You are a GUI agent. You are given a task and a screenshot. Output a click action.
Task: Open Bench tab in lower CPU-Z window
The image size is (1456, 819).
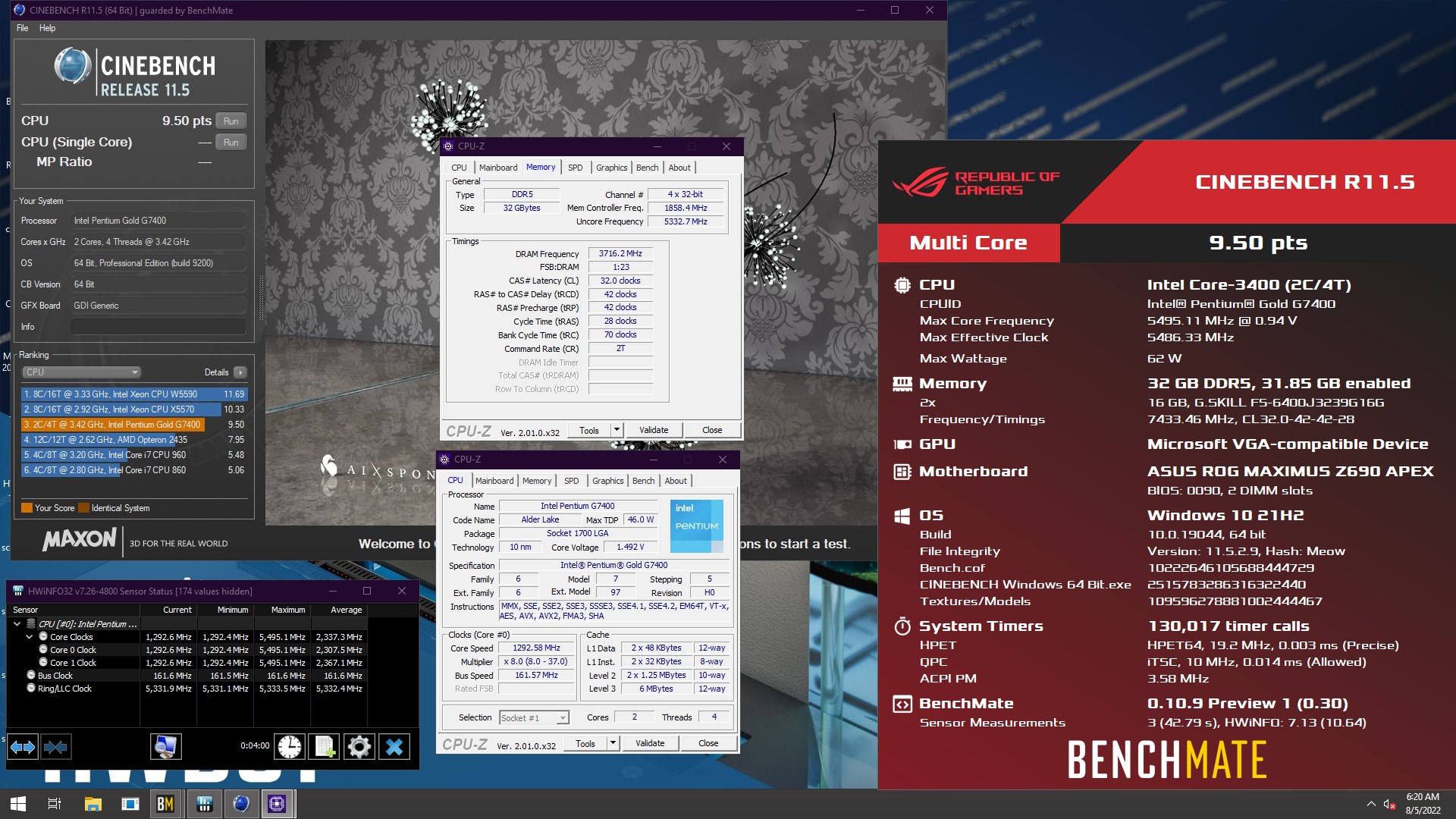pyautogui.click(x=643, y=481)
